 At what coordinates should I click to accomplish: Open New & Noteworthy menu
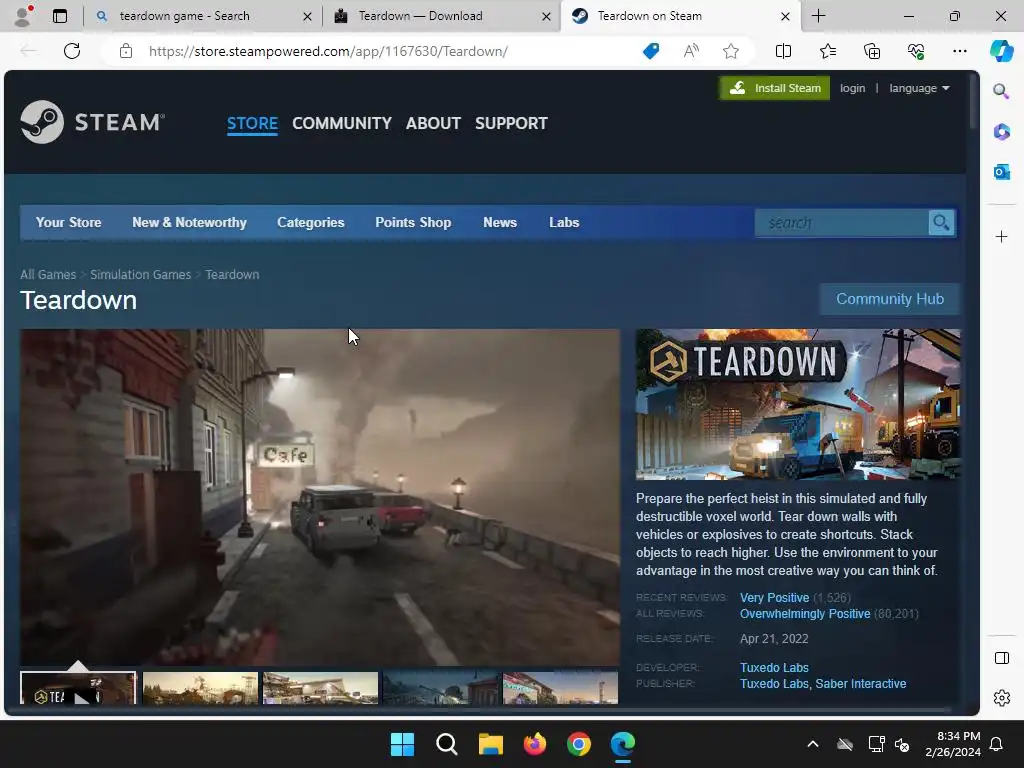pyautogui.click(x=189, y=222)
